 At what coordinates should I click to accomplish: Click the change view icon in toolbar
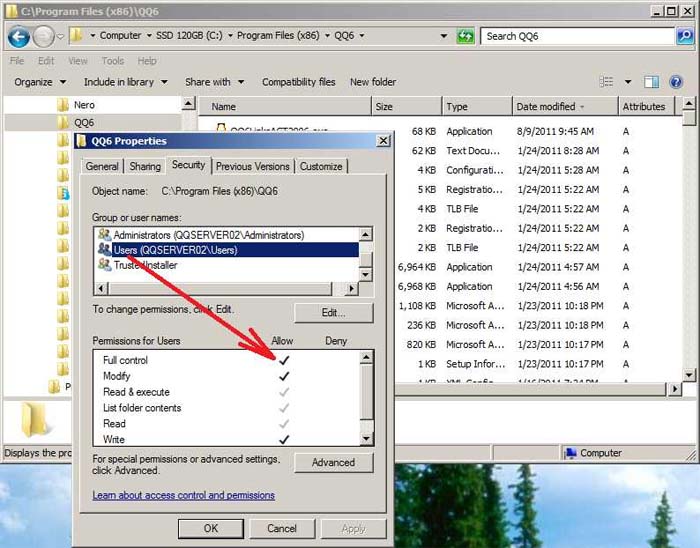point(606,82)
